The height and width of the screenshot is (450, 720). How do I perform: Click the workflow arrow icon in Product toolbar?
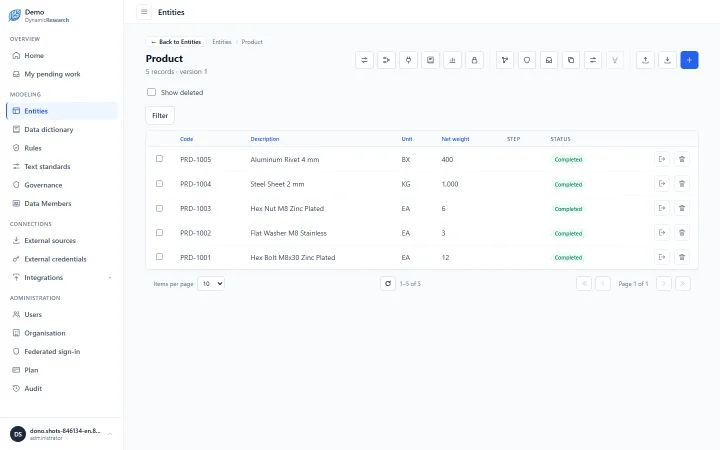(386, 60)
